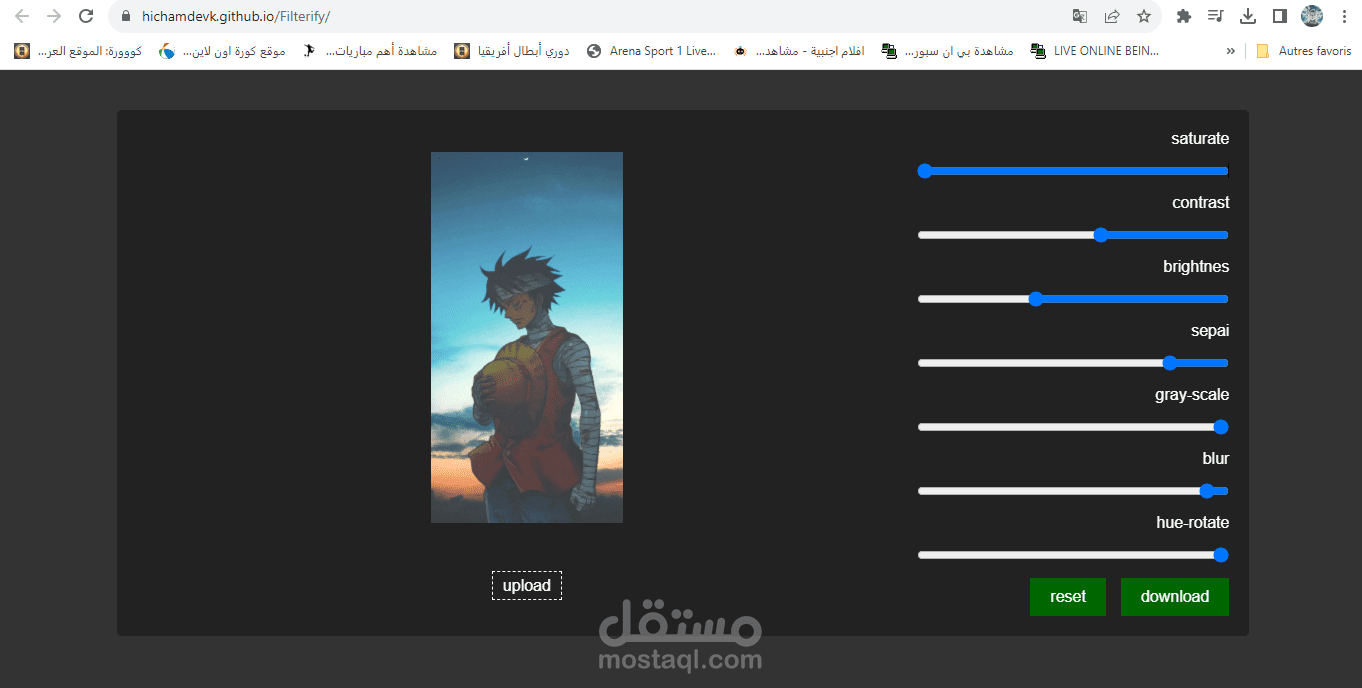
Task: Click the sepai slider
Action: click(x=1073, y=363)
